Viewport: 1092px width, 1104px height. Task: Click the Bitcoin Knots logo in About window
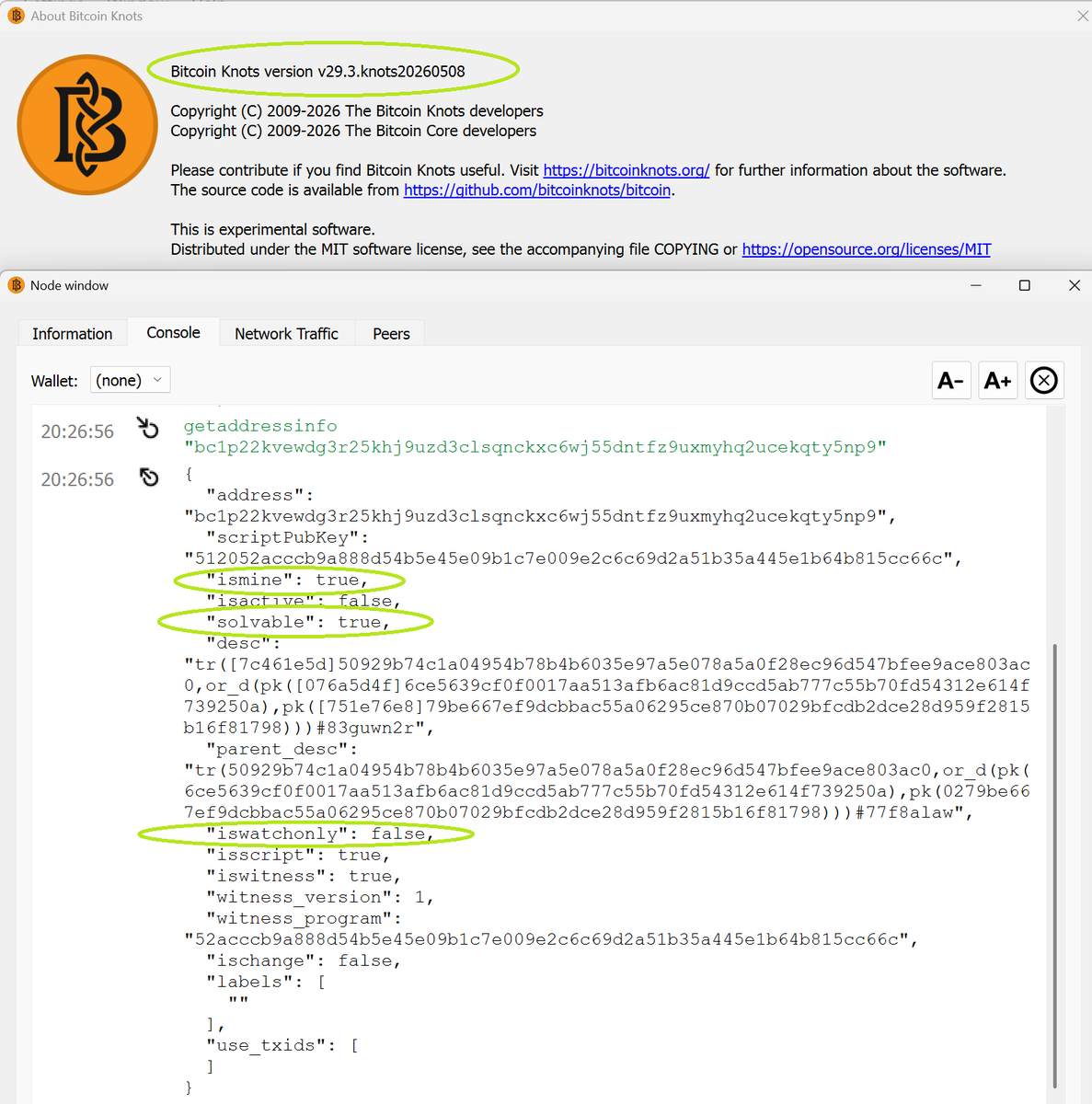tap(87, 125)
